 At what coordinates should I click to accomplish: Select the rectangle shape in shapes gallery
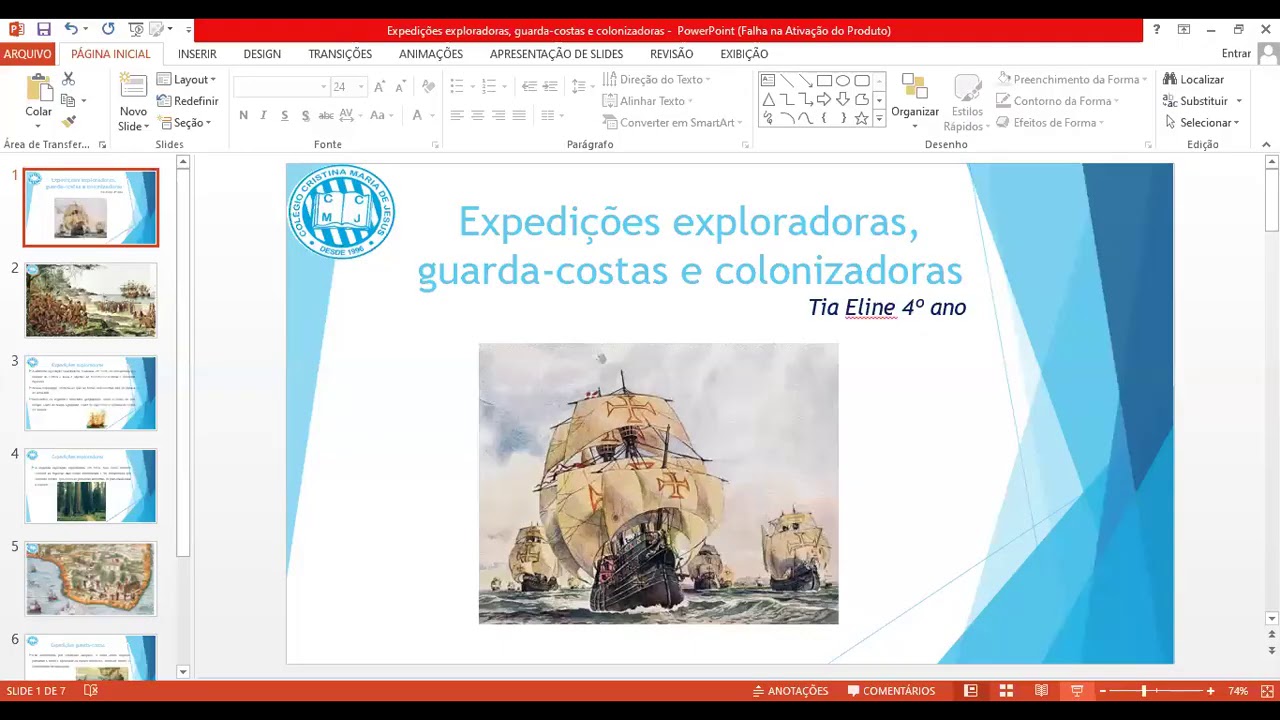824,80
